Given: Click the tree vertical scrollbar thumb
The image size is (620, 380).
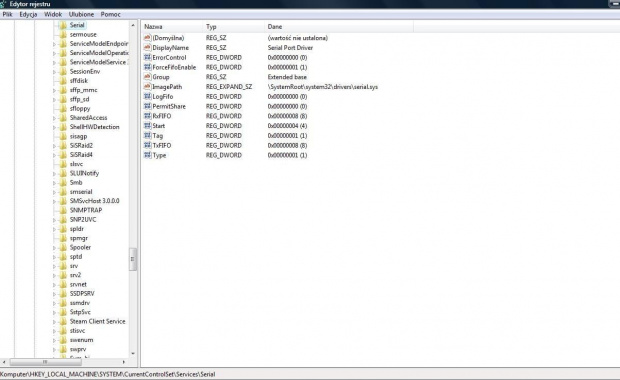Looking at the screenshot, I should tap(133, 259).
